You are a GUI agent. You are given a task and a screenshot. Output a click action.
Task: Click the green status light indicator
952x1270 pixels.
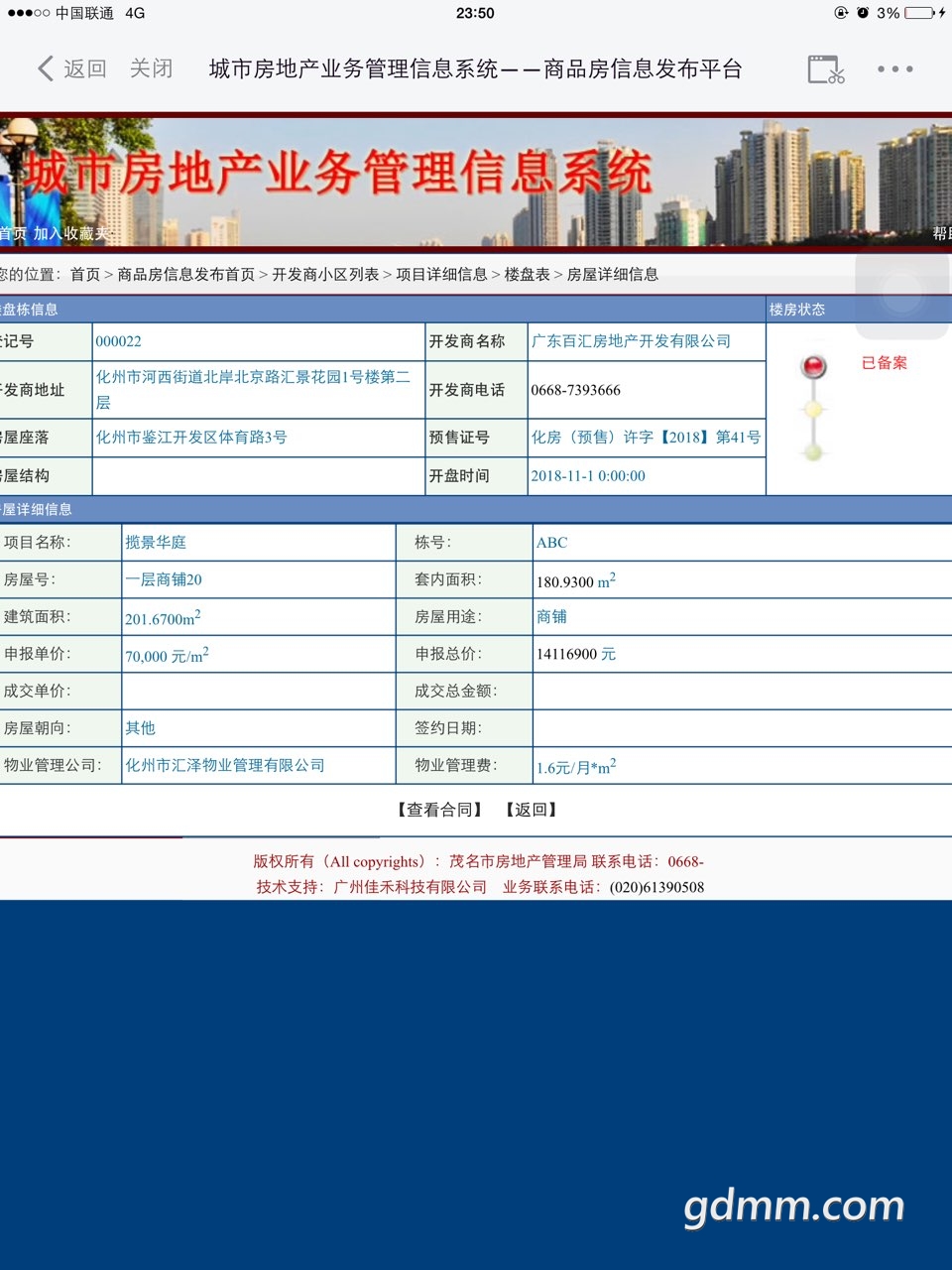click(x=813, y=451)
